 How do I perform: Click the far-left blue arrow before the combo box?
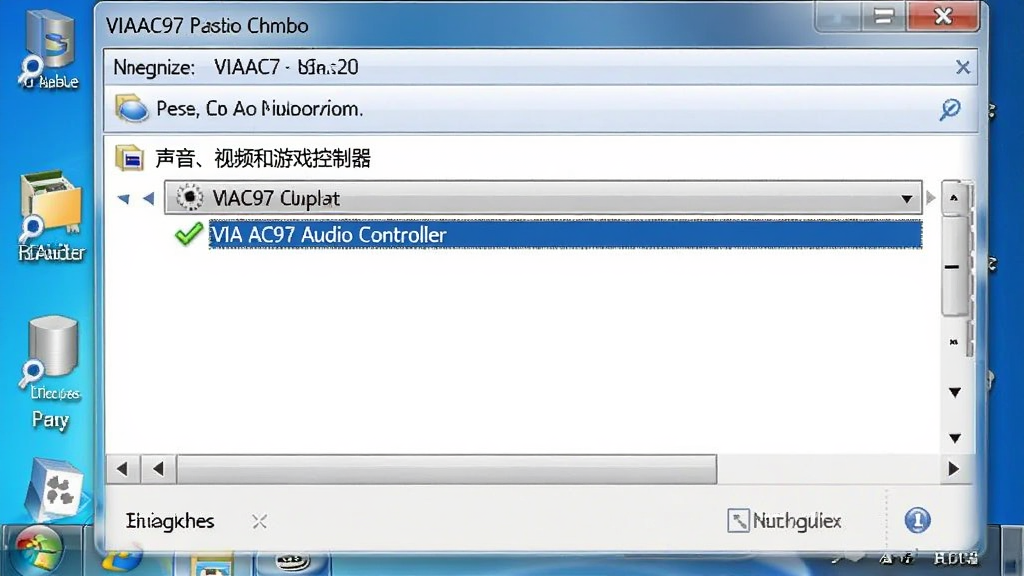(x=123, y=198)
